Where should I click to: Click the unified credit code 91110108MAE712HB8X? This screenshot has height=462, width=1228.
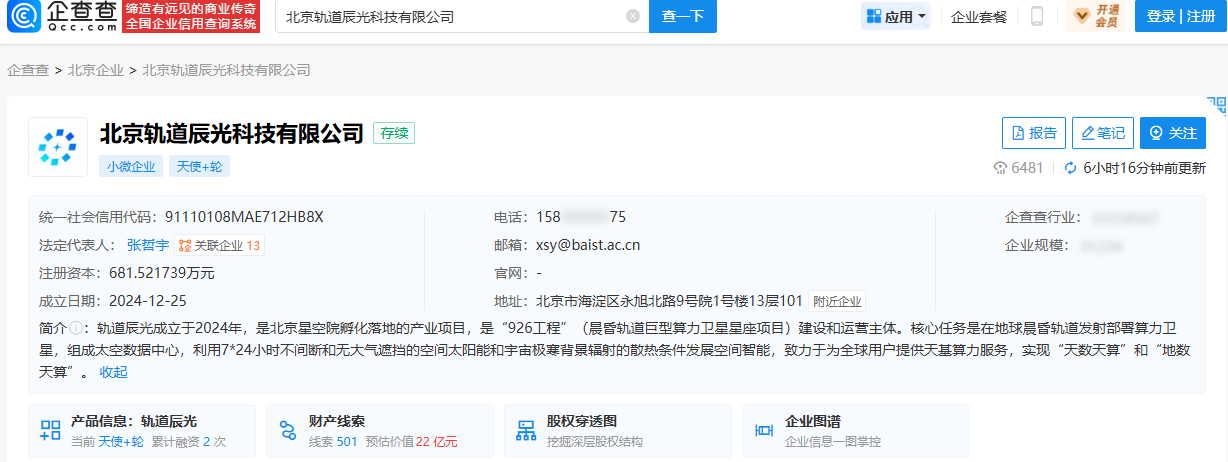[x=244, y=217]
